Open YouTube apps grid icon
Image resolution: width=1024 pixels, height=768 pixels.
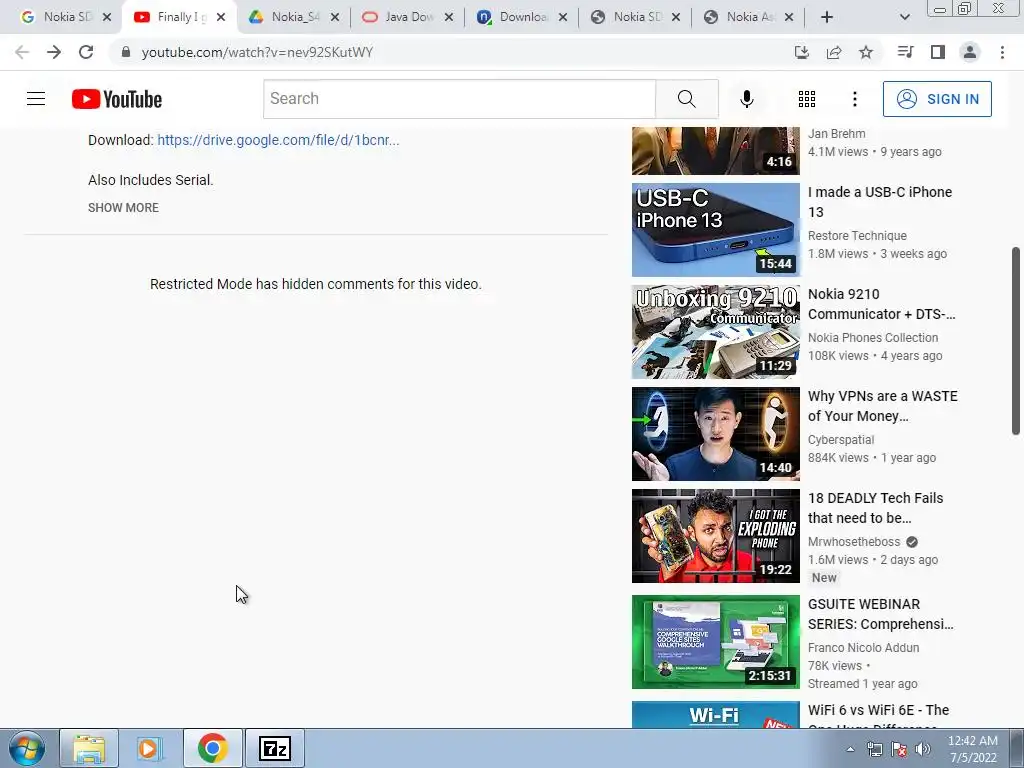tap(807, 99)
